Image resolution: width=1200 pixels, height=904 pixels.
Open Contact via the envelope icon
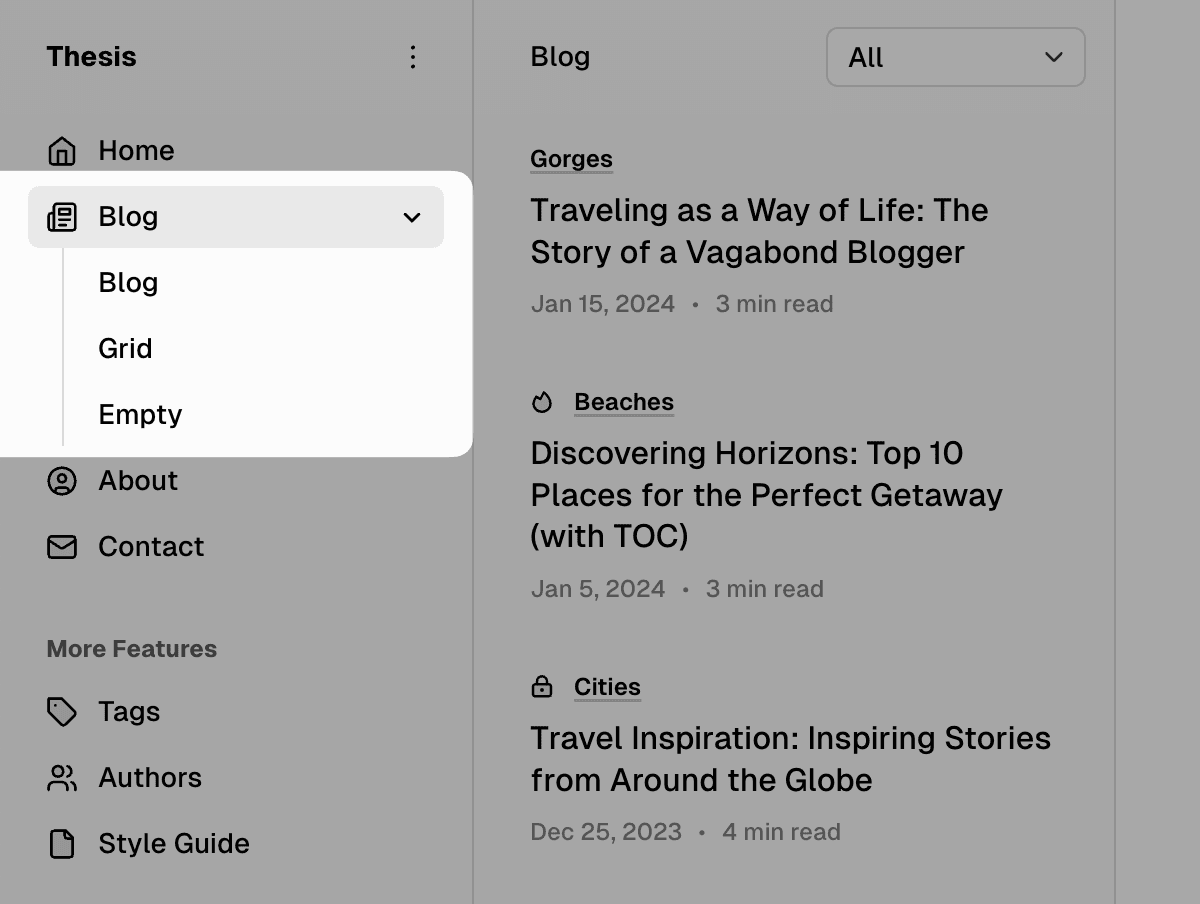[62, 547]
